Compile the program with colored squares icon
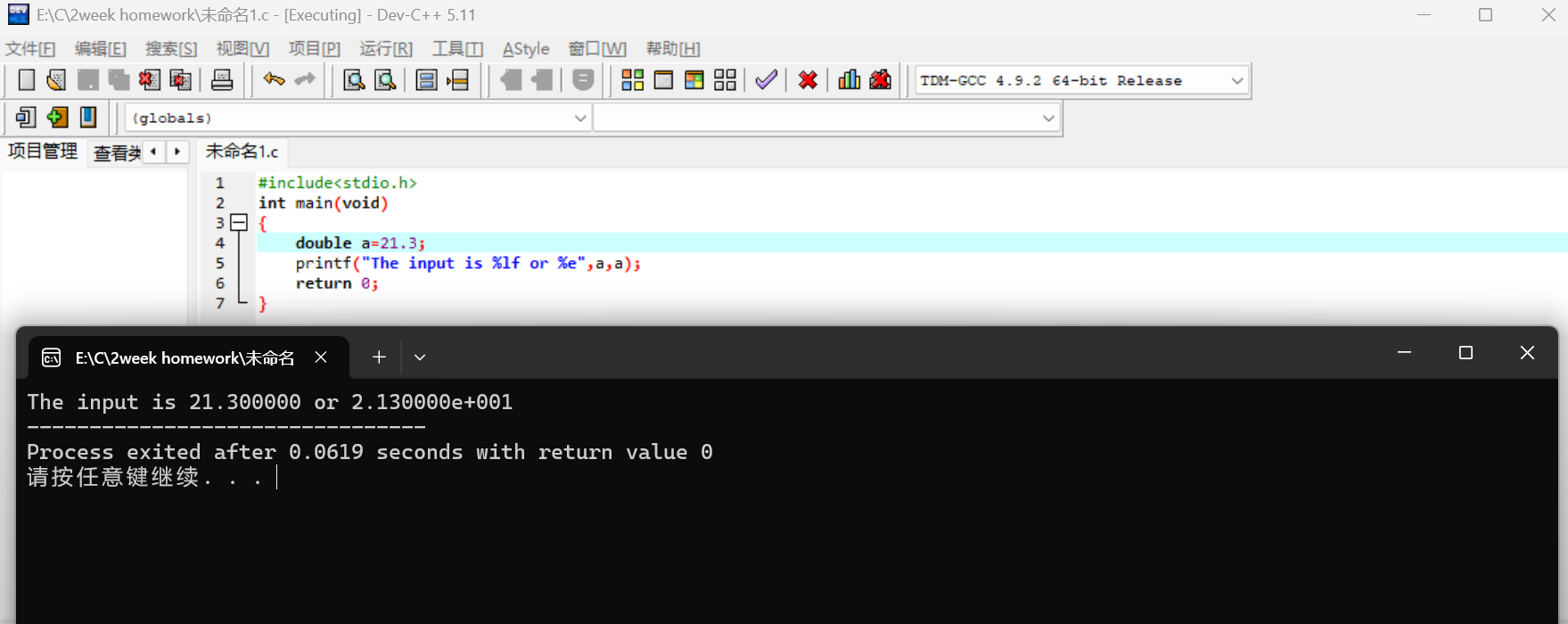Image resolution: width=1568 pixels, height=624 pixels. coord(633,80)
